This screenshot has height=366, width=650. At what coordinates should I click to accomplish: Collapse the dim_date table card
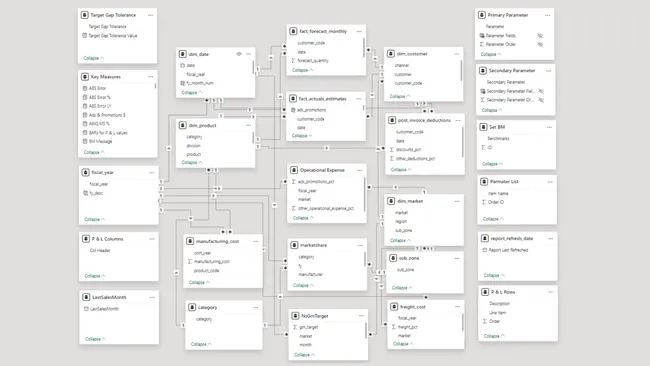tap(192, 92)
